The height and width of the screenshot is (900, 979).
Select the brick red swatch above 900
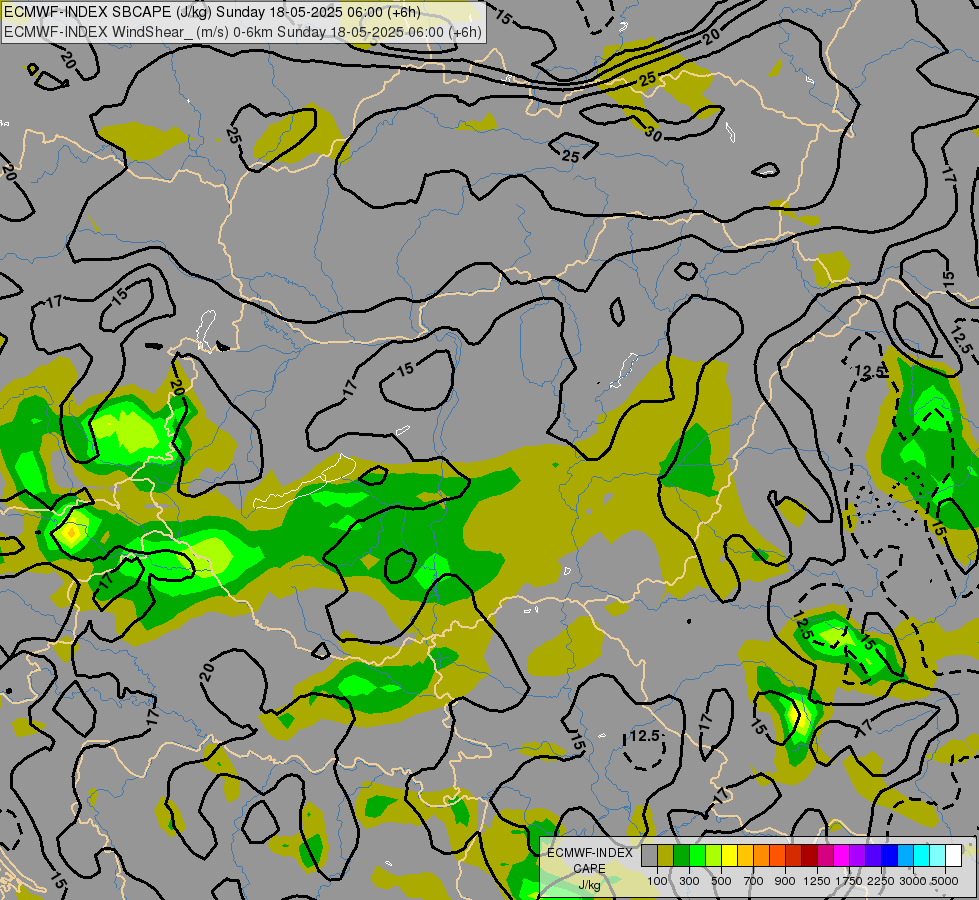(x=794, y=855)
